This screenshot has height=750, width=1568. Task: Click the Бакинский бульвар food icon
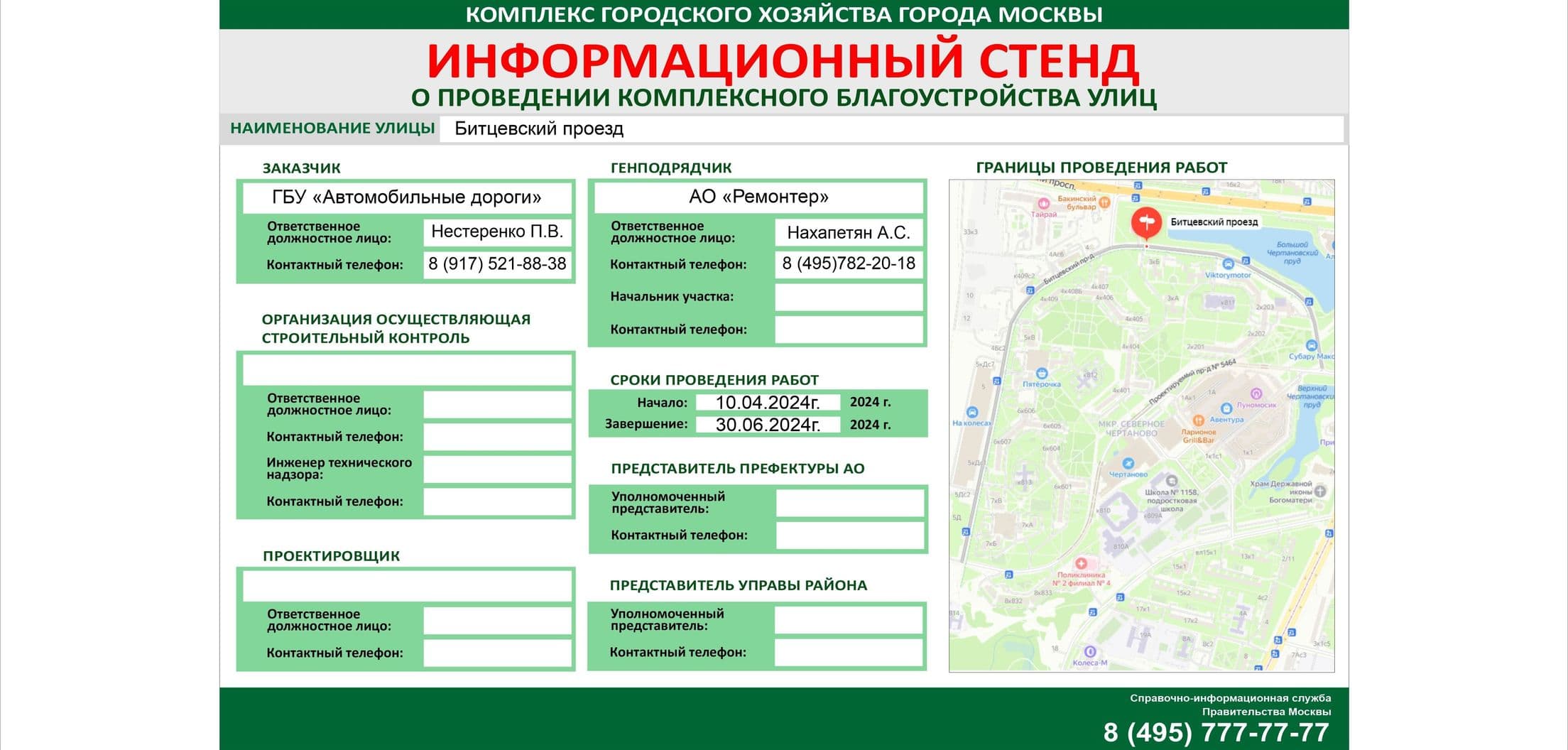[x=1104, y=202]
